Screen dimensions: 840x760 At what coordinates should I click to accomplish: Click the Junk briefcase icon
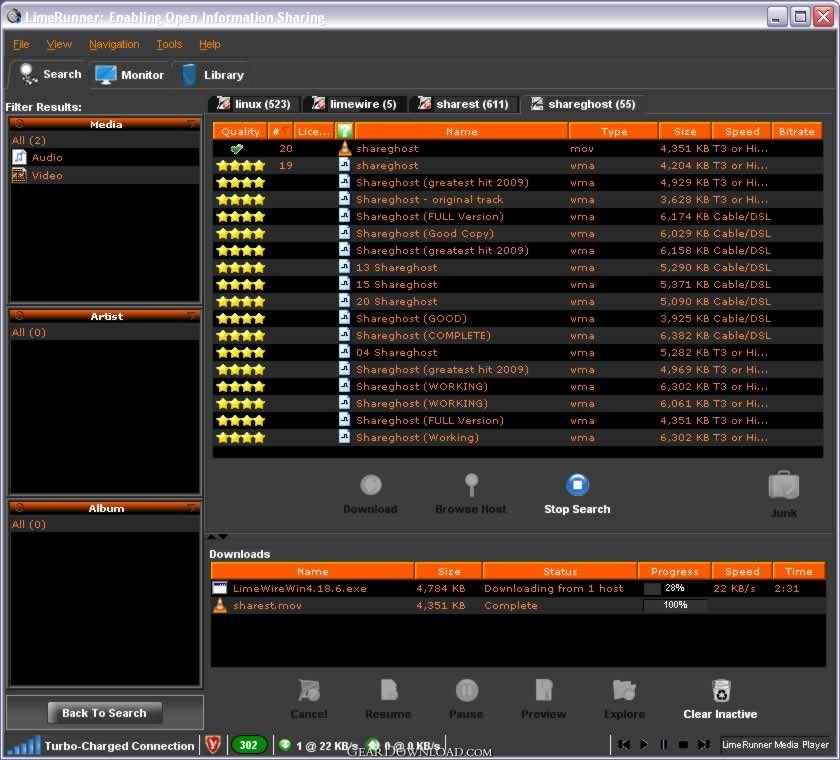point(783,486)
